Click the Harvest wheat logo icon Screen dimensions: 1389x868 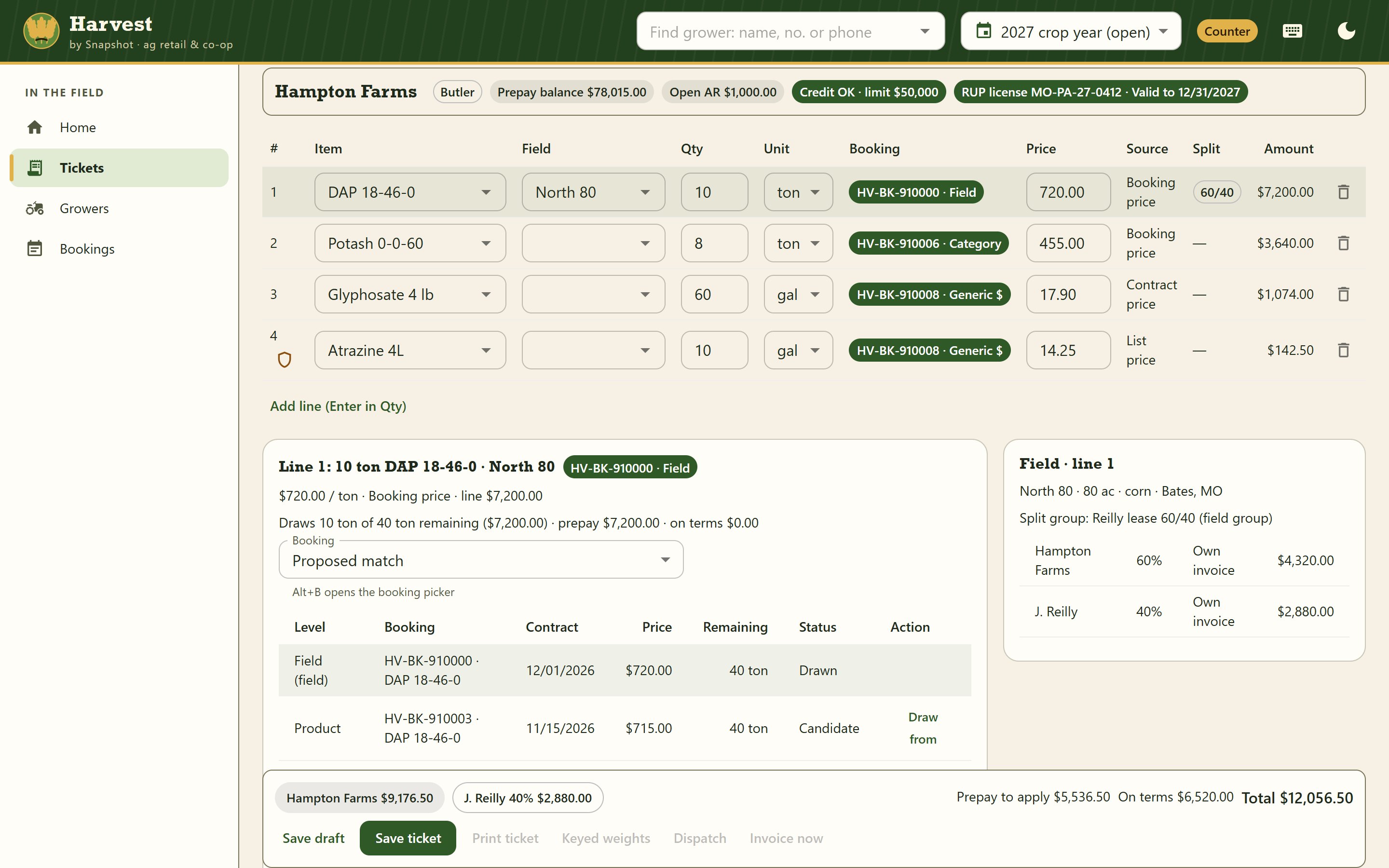pyautogui.click(x=41, y=31)
